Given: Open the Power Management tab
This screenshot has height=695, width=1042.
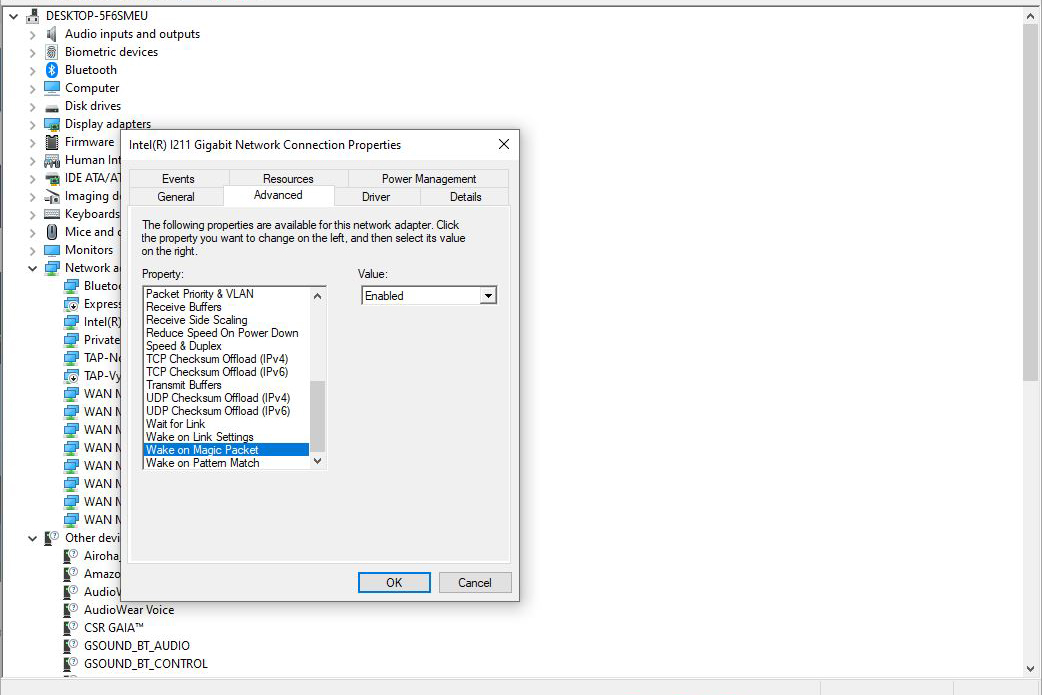Looking at the screenshot, I should pos(426,178).
